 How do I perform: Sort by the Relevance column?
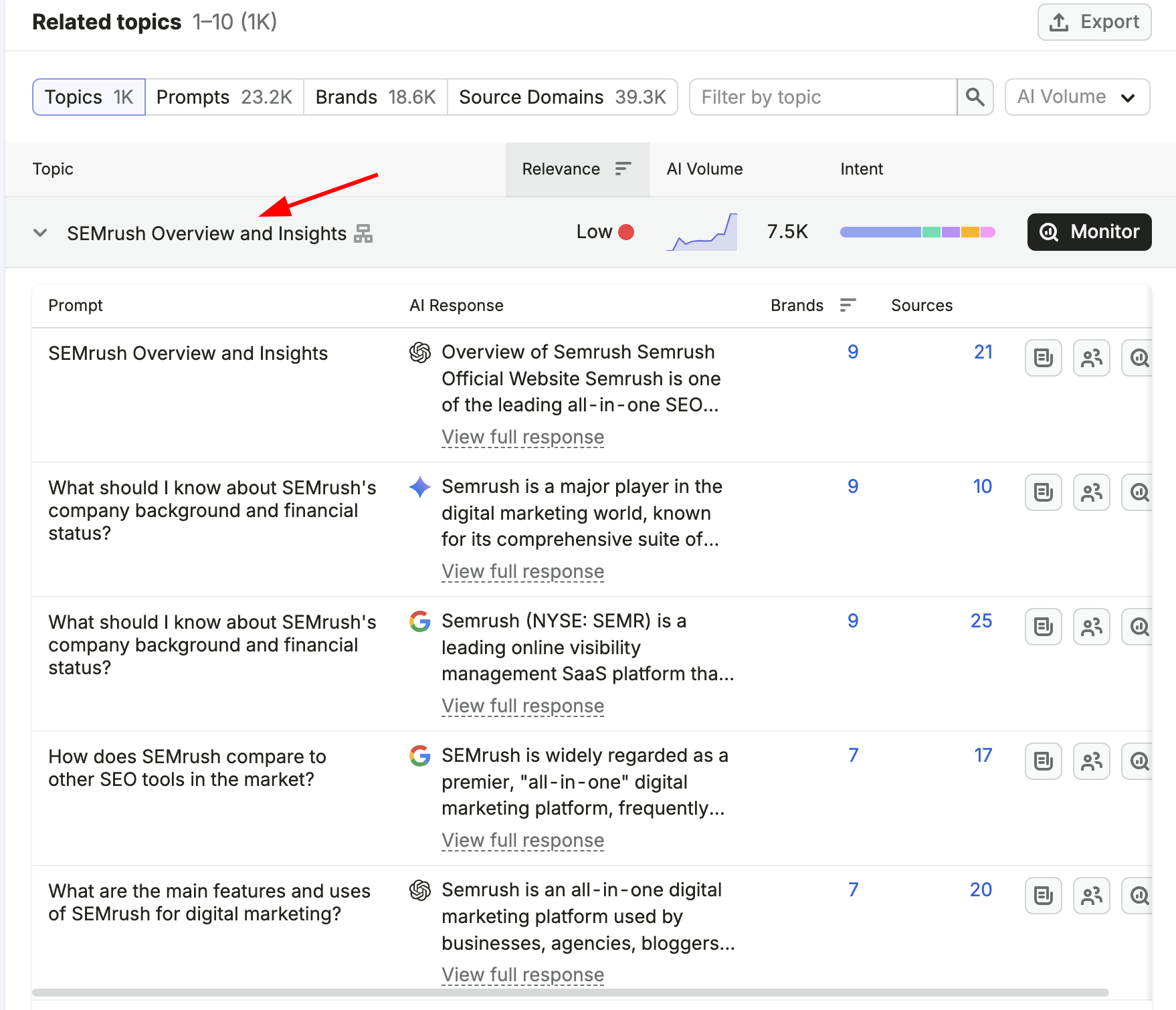click(577, 169)
